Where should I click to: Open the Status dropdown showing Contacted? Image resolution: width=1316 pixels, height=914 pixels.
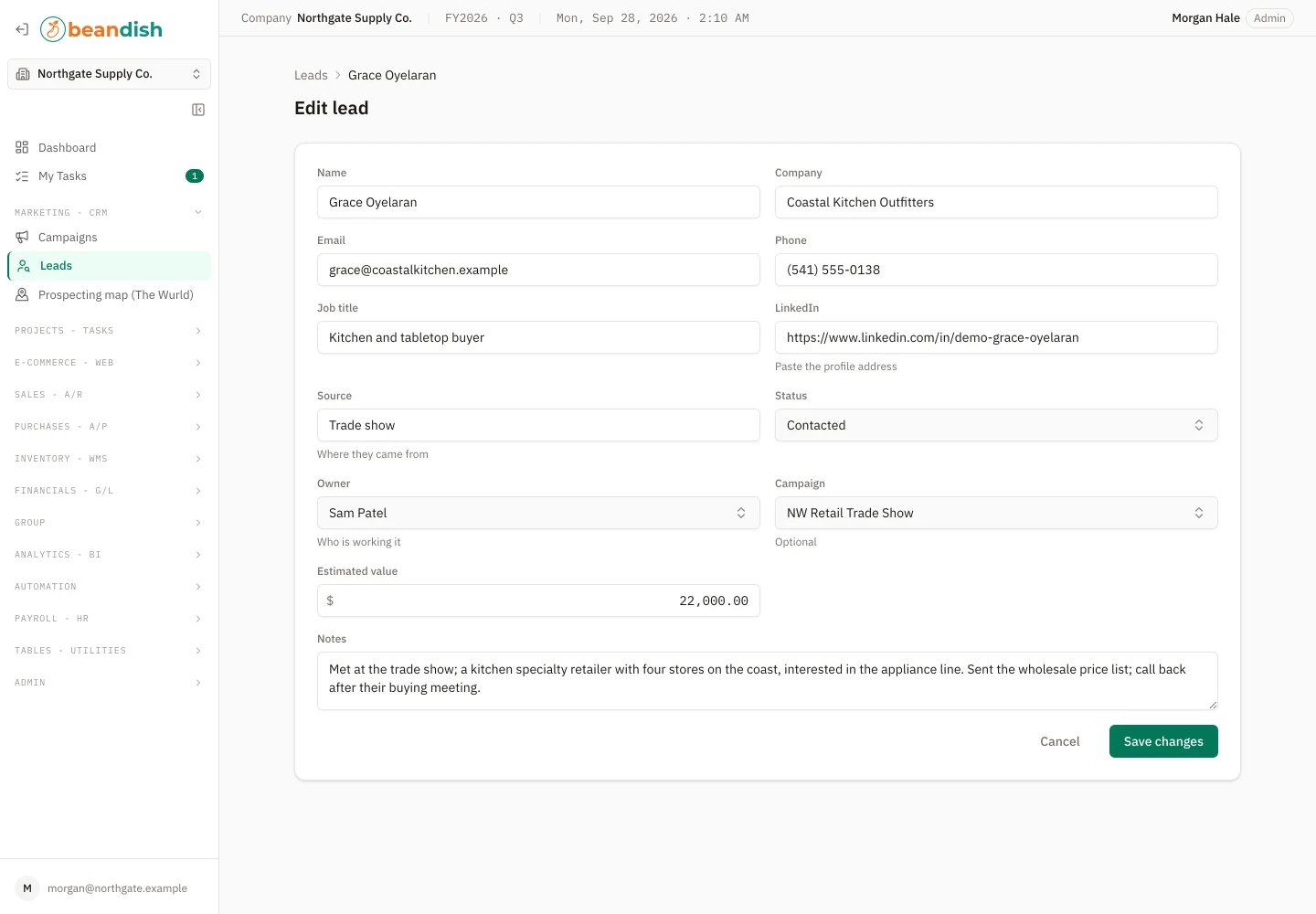996,425
